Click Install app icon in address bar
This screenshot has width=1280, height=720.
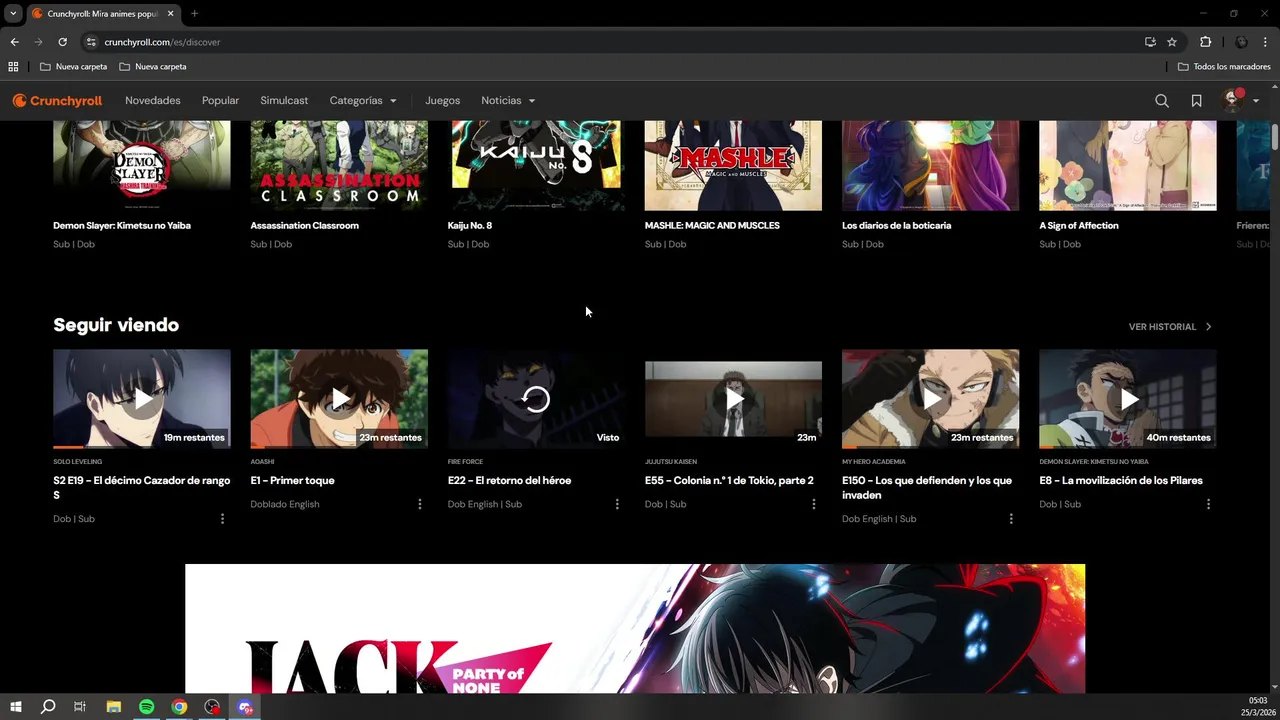click(1150, 42)
